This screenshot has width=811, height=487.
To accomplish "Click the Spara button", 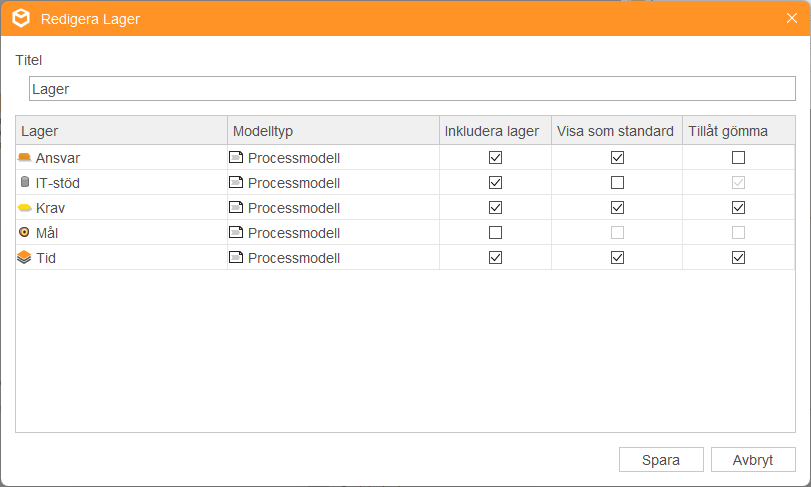I will point(661,460).
